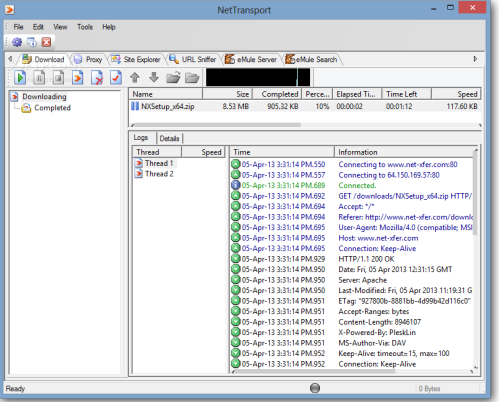Sort by the Name column header

(166, 94)
